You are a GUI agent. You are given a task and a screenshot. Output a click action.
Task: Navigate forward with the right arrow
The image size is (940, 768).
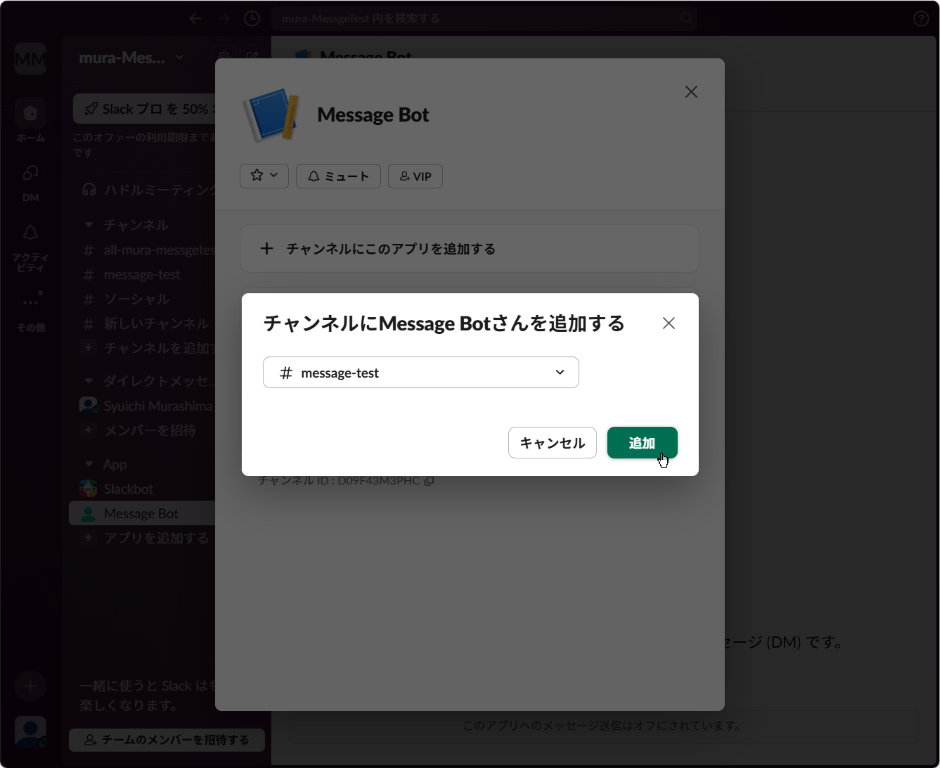click(x=224, y=19)
